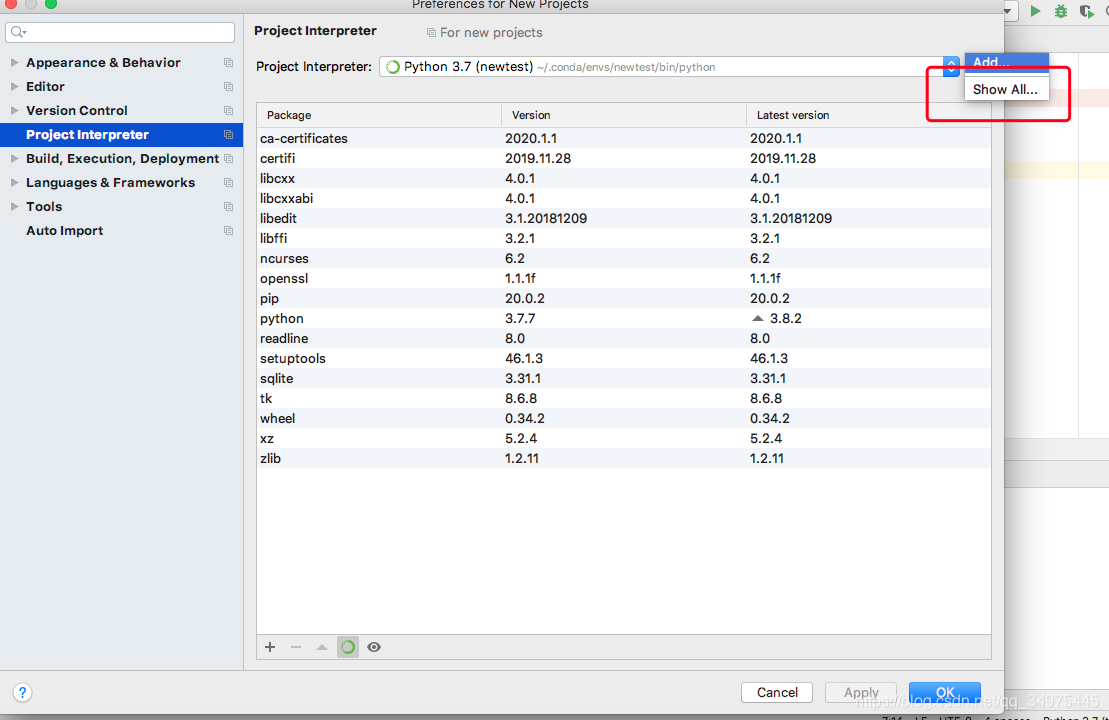Select the sqlite package row

(624, 378)
